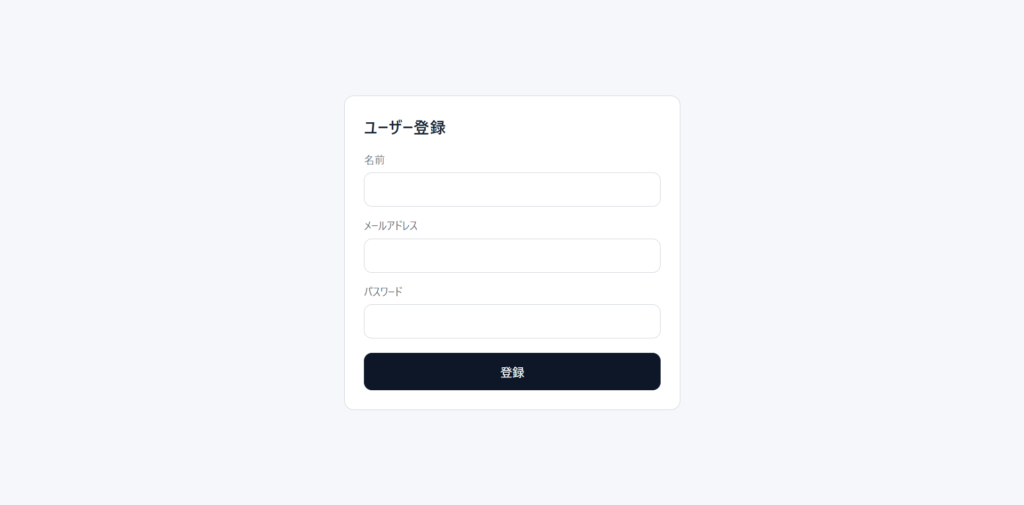Image resolution: width=1024 pixels, height=505 pixels.
Task: Click the field directly above the 登録 button
Action: pyautogui.click(x=512, y=322)
